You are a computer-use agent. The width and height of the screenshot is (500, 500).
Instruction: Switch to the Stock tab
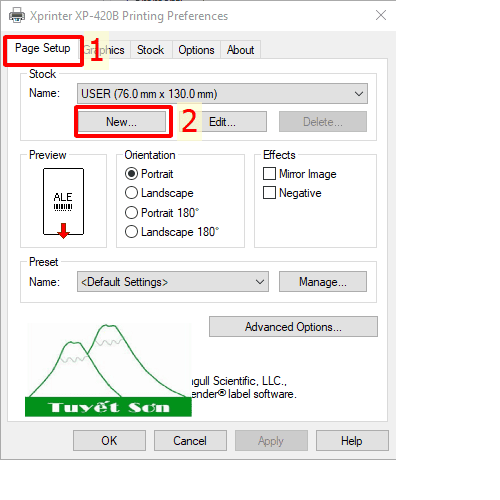150,50
